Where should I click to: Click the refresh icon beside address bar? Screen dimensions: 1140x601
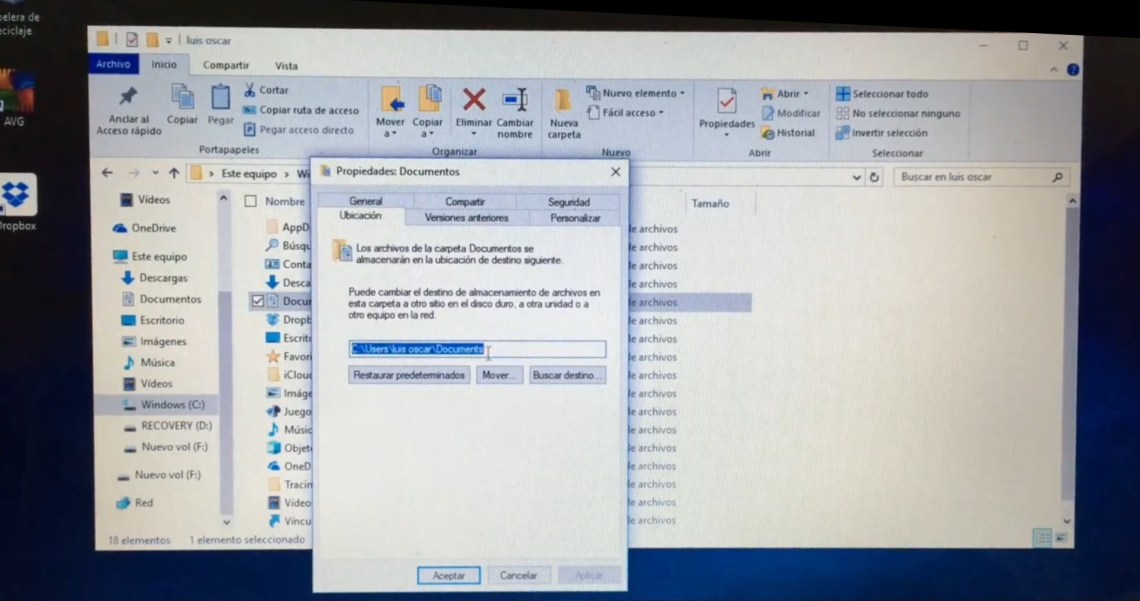tap(875, 177)
